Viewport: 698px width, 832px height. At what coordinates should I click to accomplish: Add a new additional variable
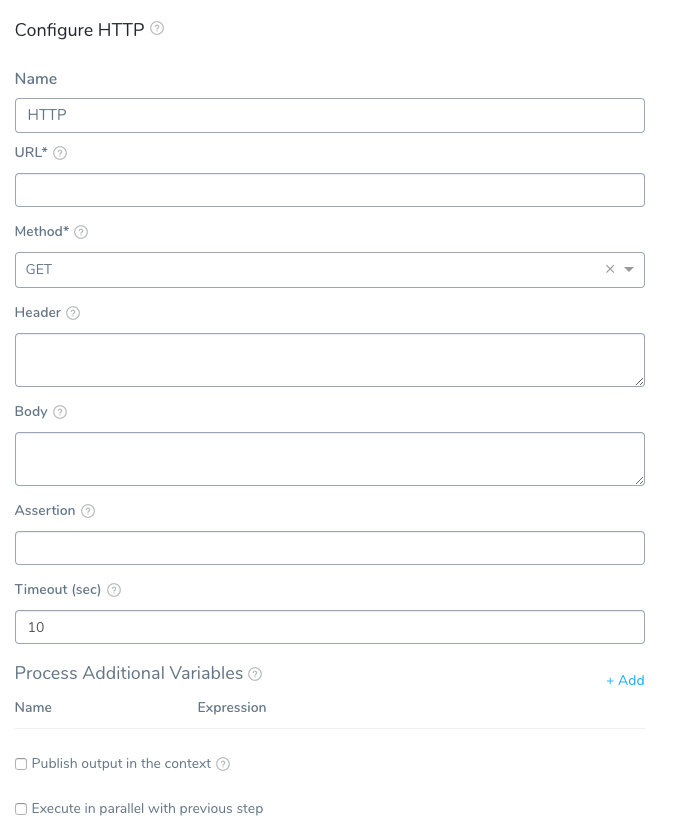click(x=625, y=681)
